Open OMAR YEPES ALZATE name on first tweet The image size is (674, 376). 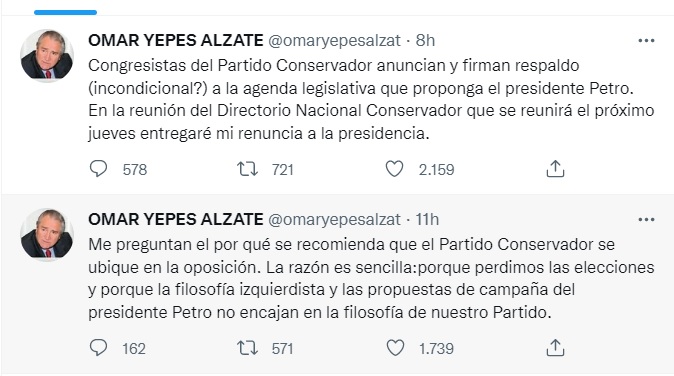pyautogui.click(x=175, y=40)
